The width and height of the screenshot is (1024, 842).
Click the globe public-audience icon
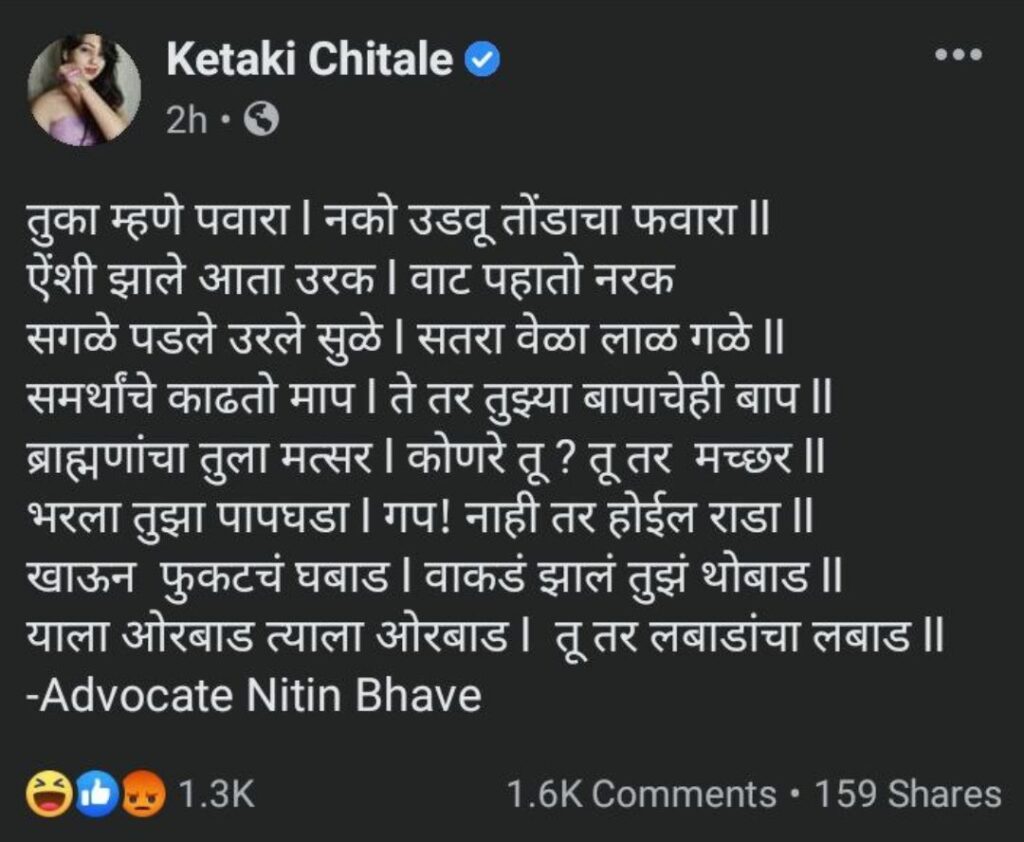pos(262,120)
